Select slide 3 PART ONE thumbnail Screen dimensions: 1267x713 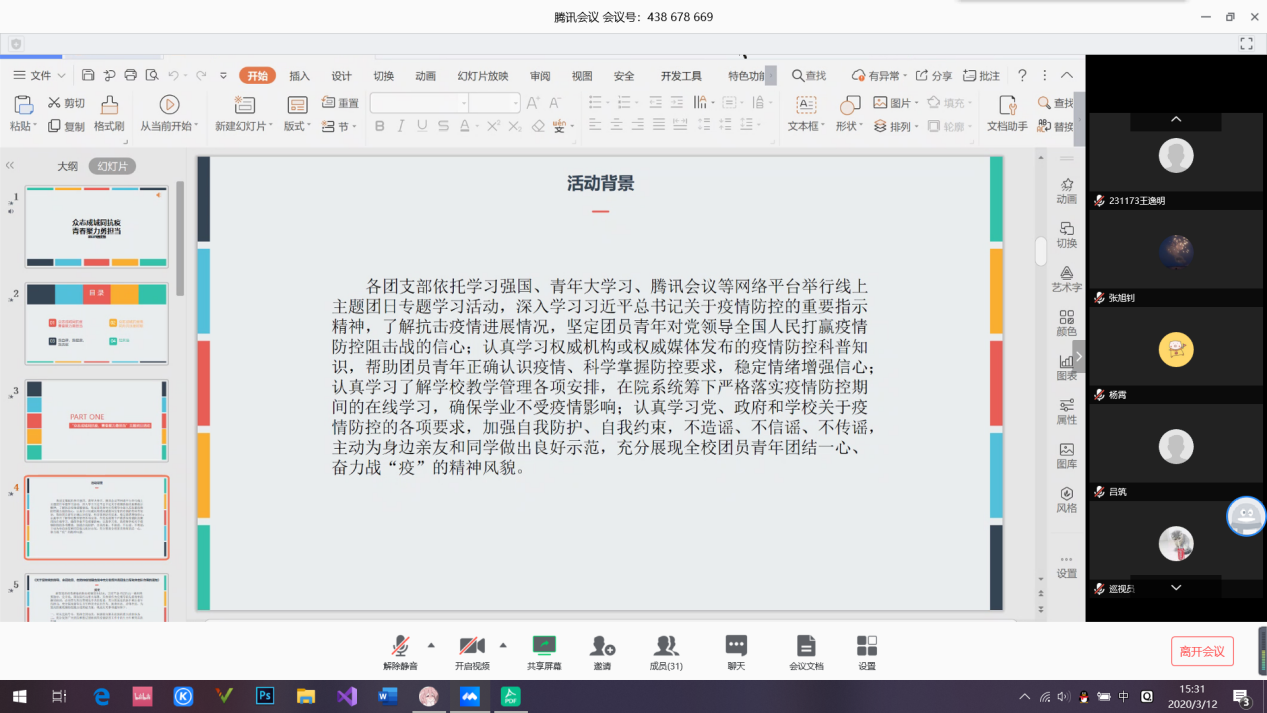point(97,420)
